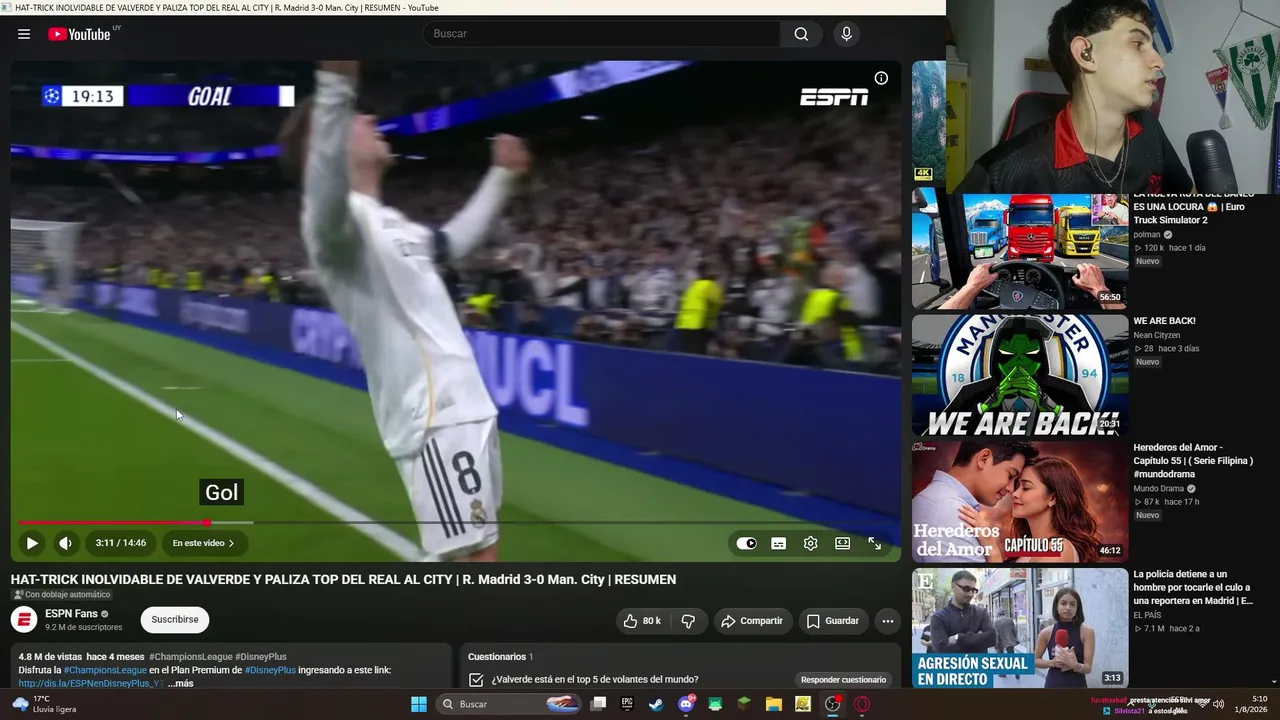Check the Valverde top 5 questionnaire box
1280x720 pixels.
click(x=476, y=680)
